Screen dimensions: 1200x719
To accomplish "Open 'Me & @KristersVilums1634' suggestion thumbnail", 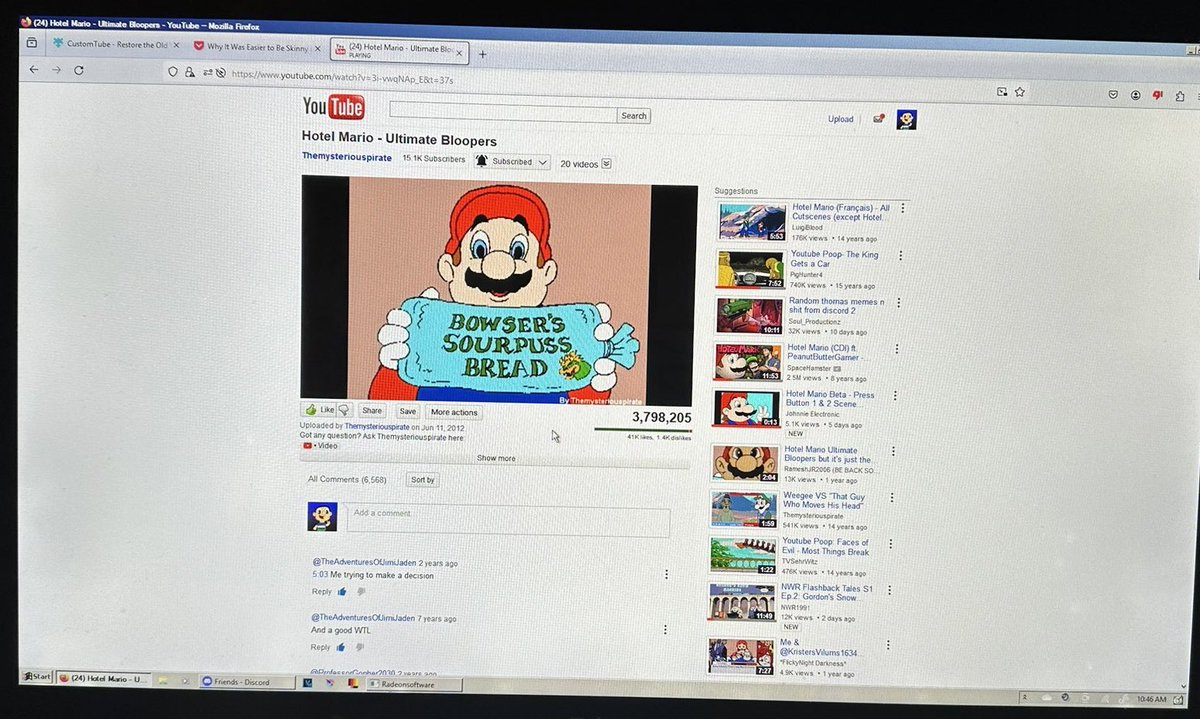I will pyautogui.click(x=741, y=655).
